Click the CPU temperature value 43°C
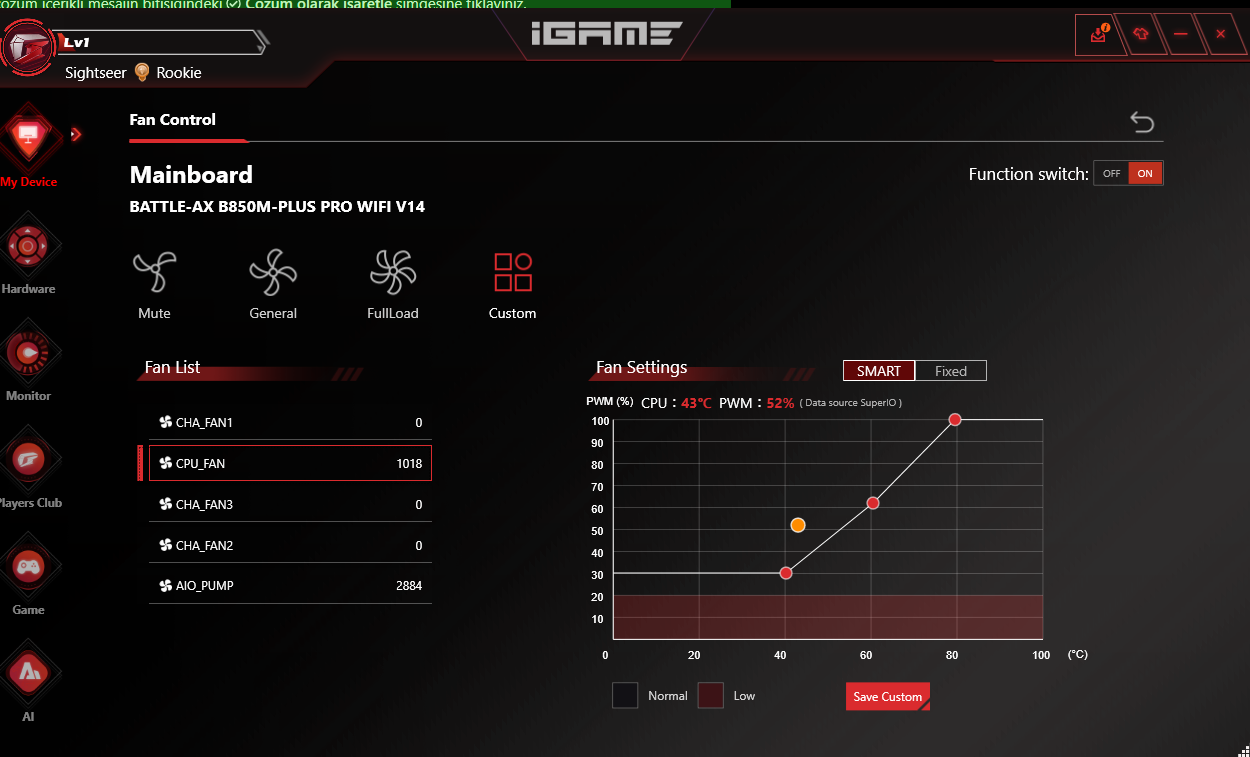Screen dimensions: 1250x757 (697, 403)
